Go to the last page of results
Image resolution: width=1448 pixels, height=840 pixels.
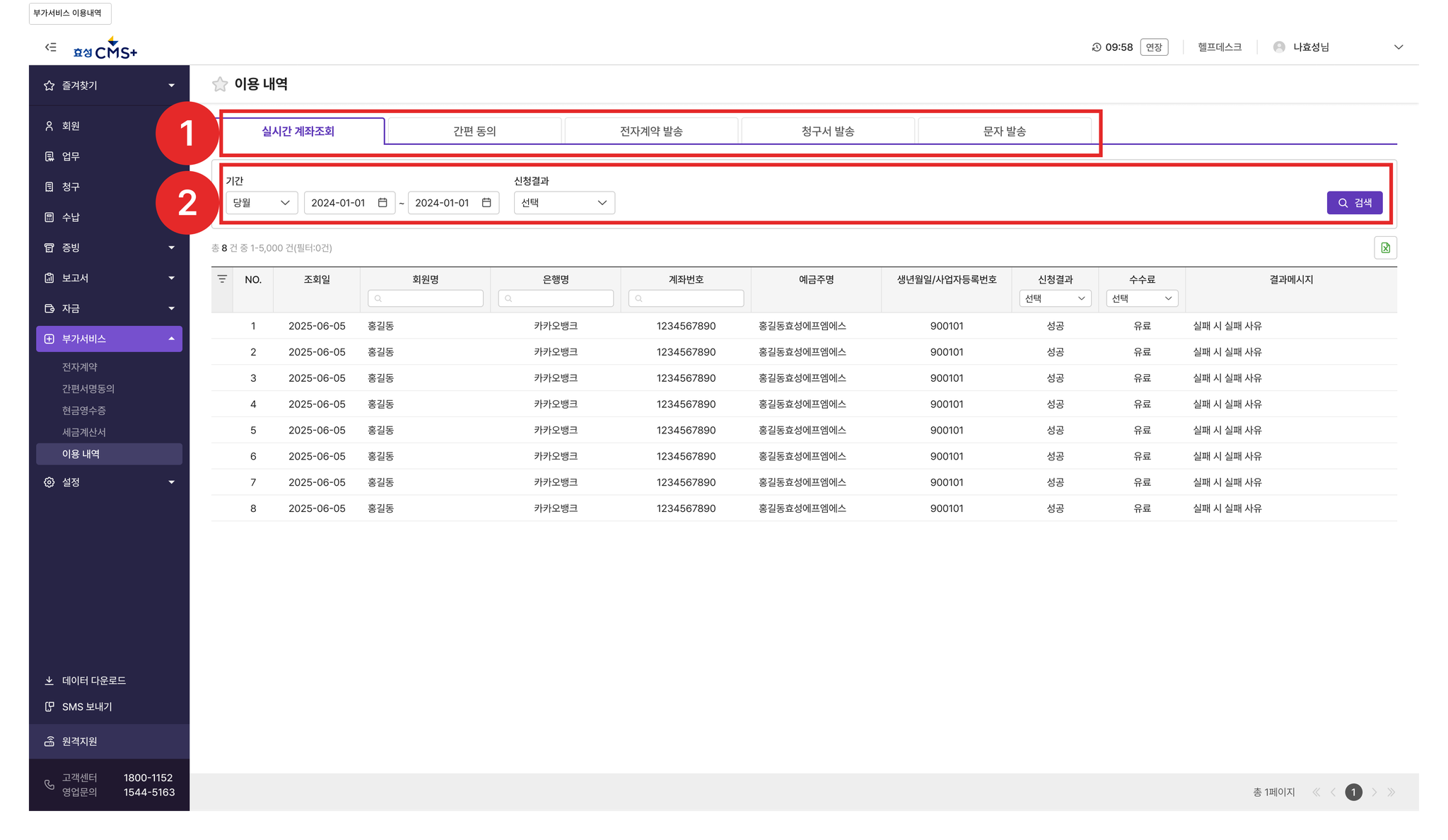tap(1391, 793)
